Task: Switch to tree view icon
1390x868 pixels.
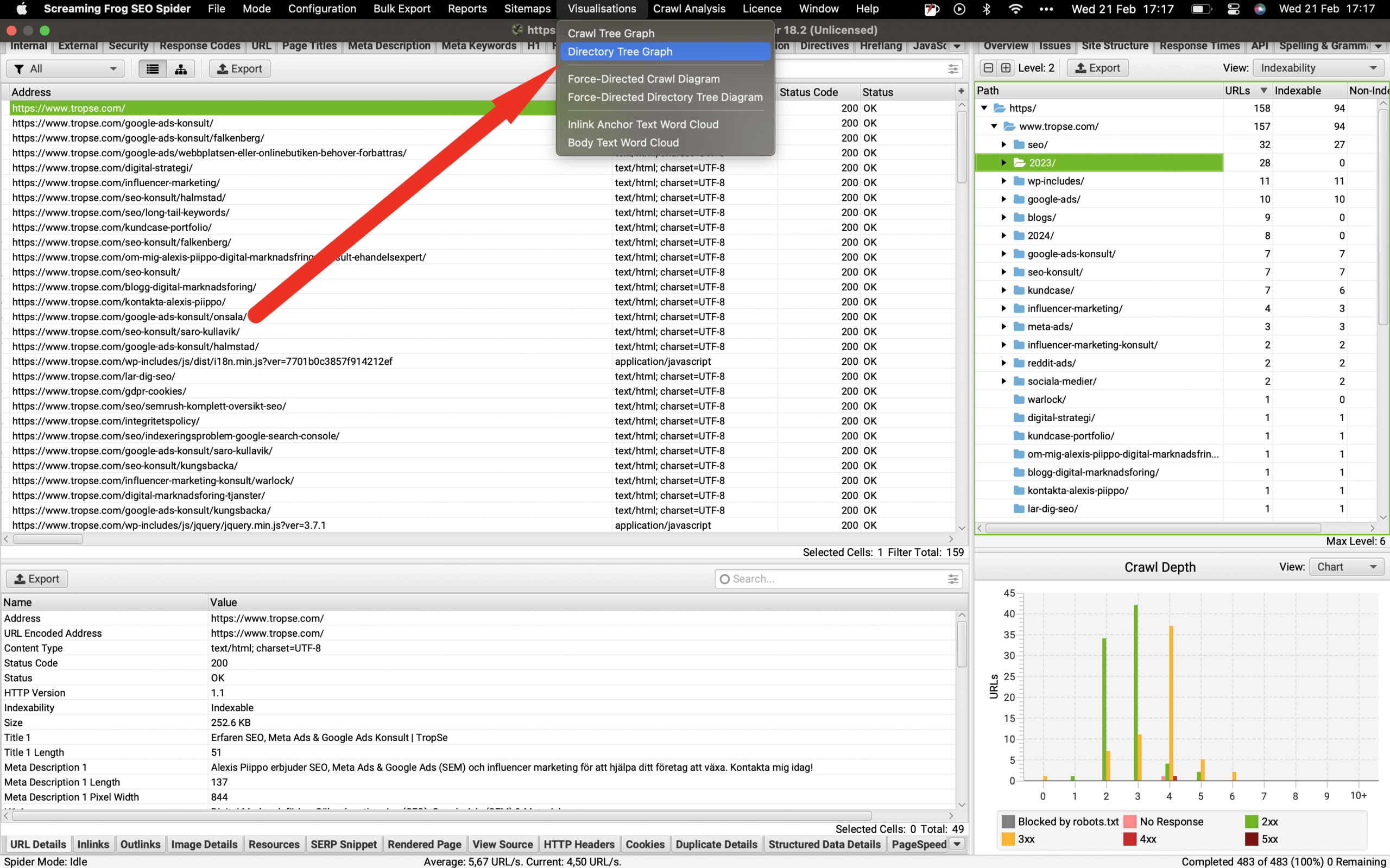Action: (181, 69)
